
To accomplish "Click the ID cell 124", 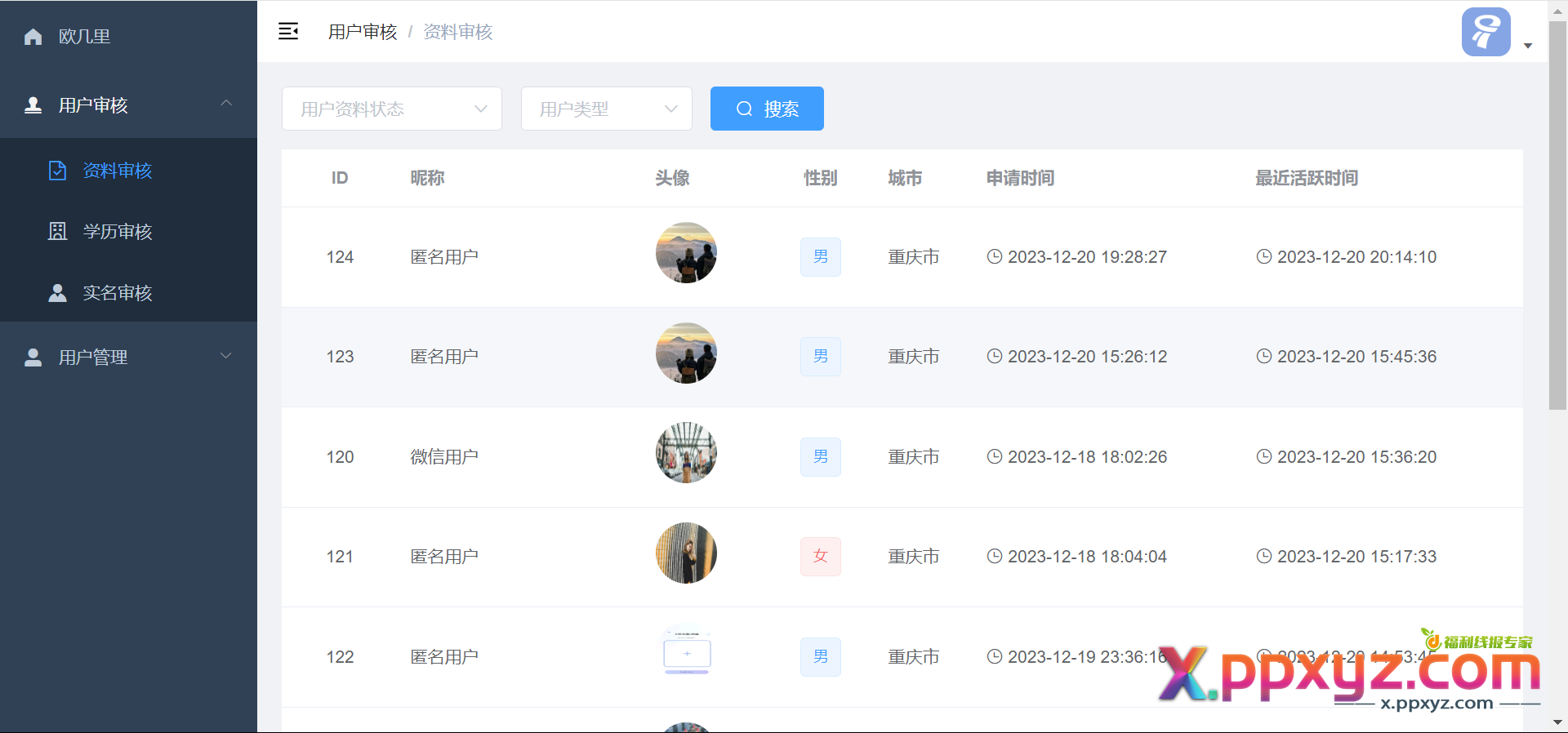I will [340, 257].
